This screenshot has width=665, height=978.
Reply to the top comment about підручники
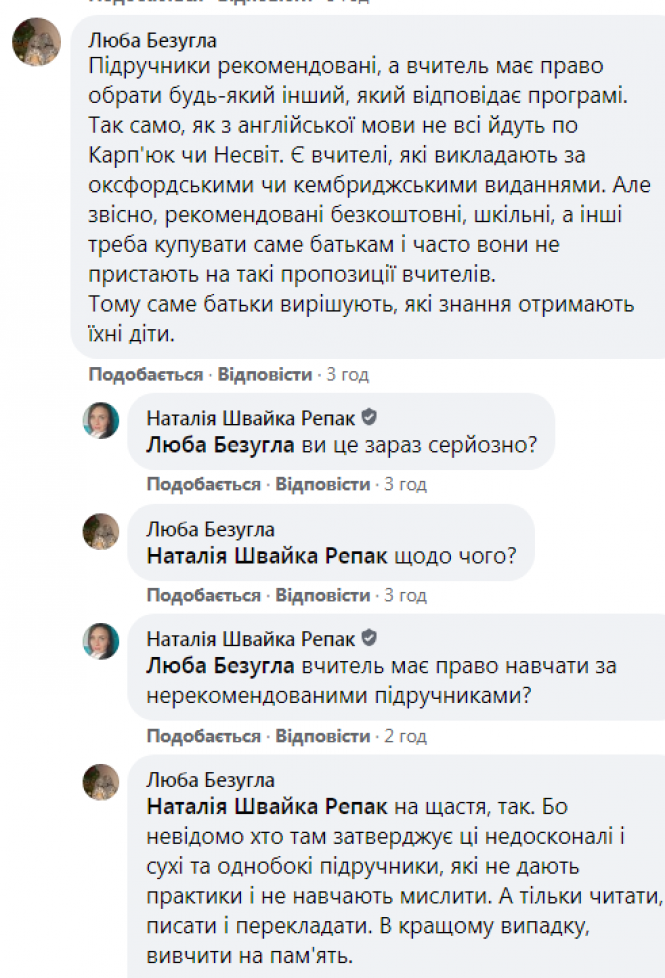tap(265, 375)
